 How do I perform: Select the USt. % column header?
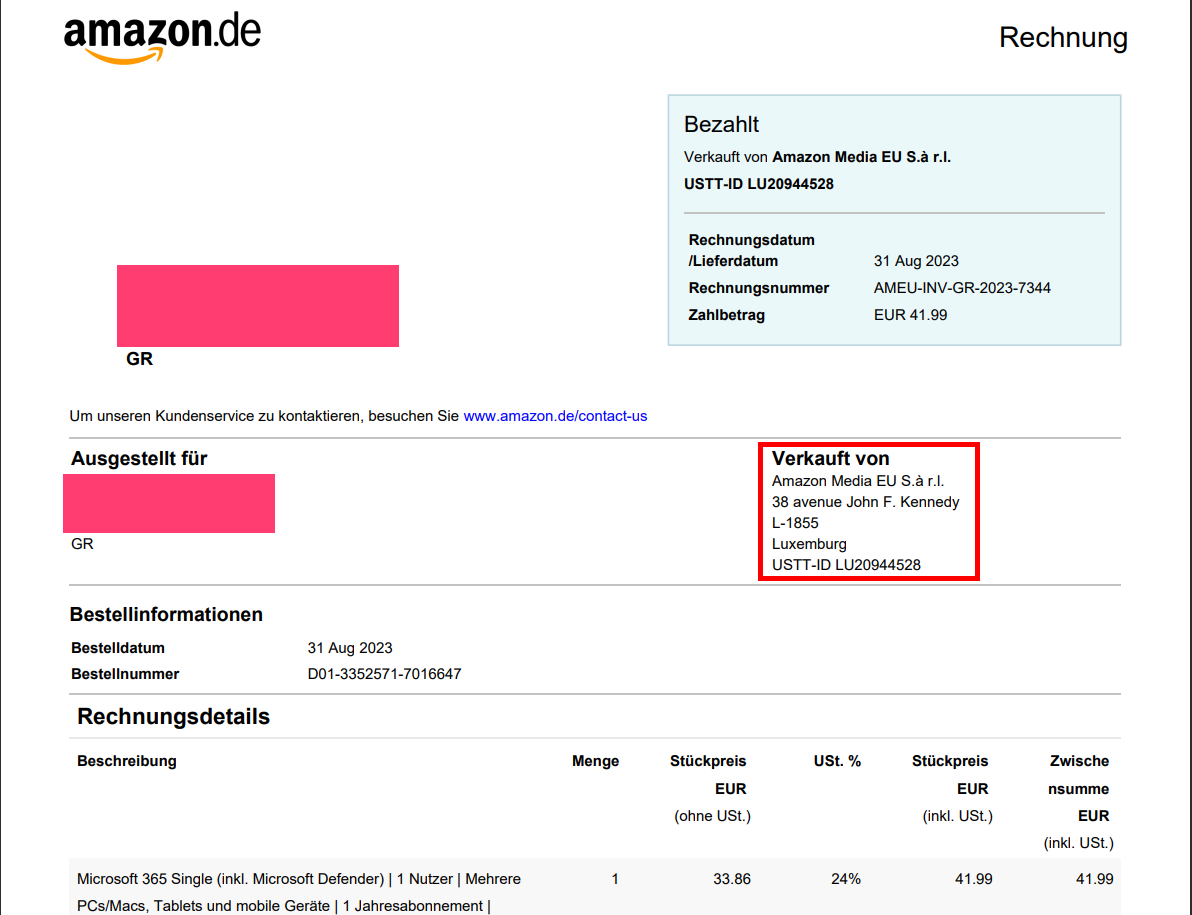click(x=837, y=761)
